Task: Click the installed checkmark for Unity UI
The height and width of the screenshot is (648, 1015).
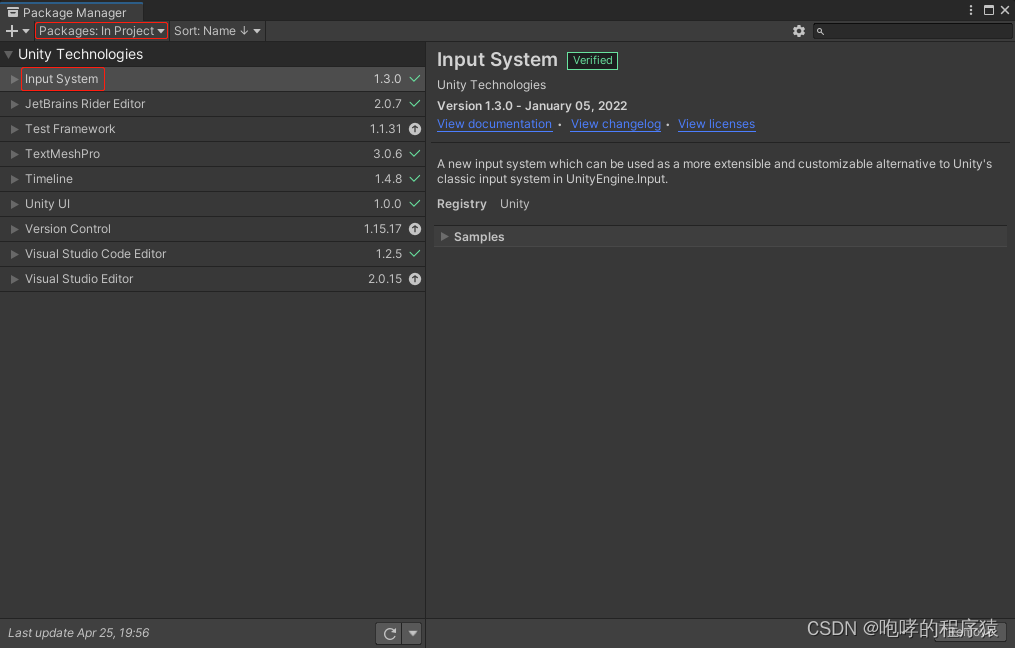Action: pyautogui.click(x=415, y=203)
